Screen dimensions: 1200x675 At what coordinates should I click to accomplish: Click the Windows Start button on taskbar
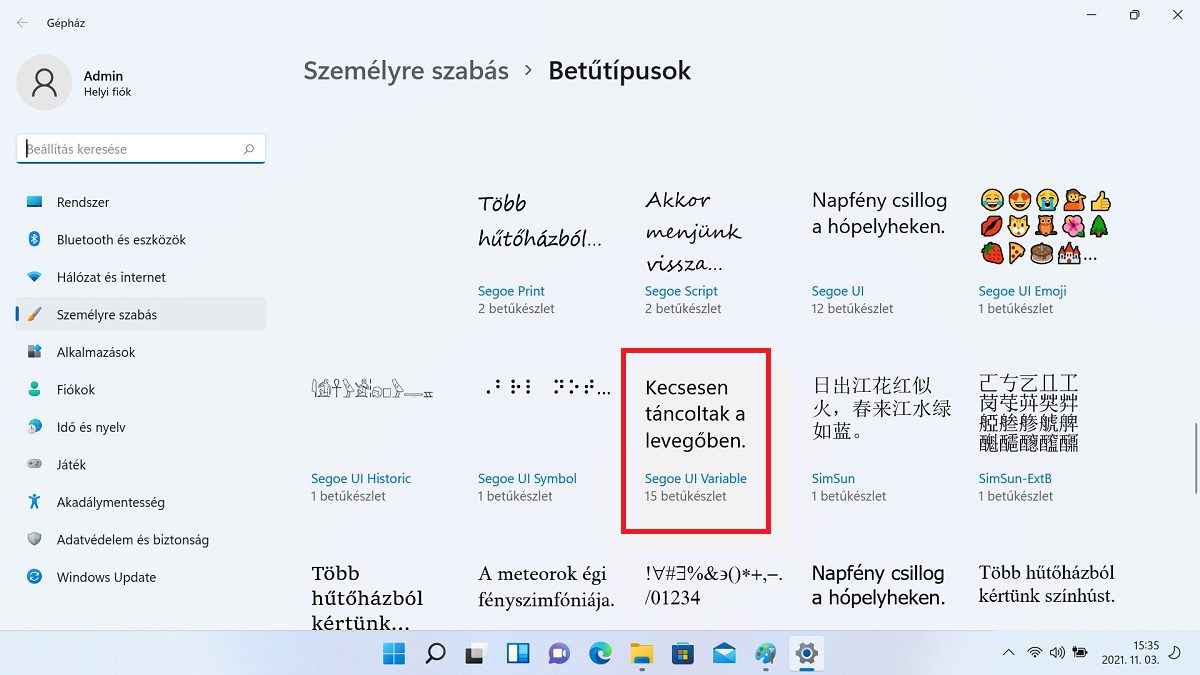coord(394,654)
